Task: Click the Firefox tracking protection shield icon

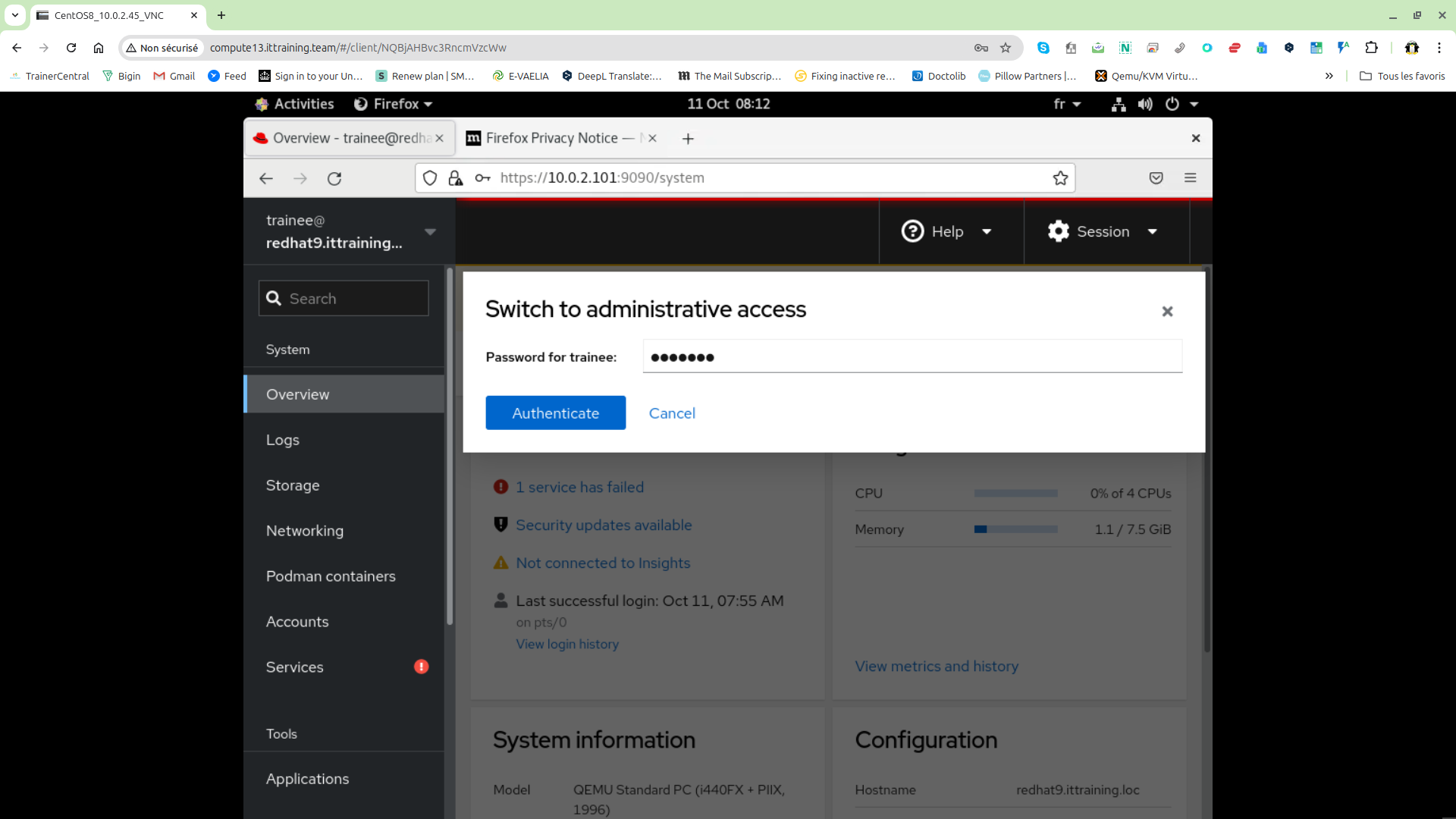Action: (430, 178)
